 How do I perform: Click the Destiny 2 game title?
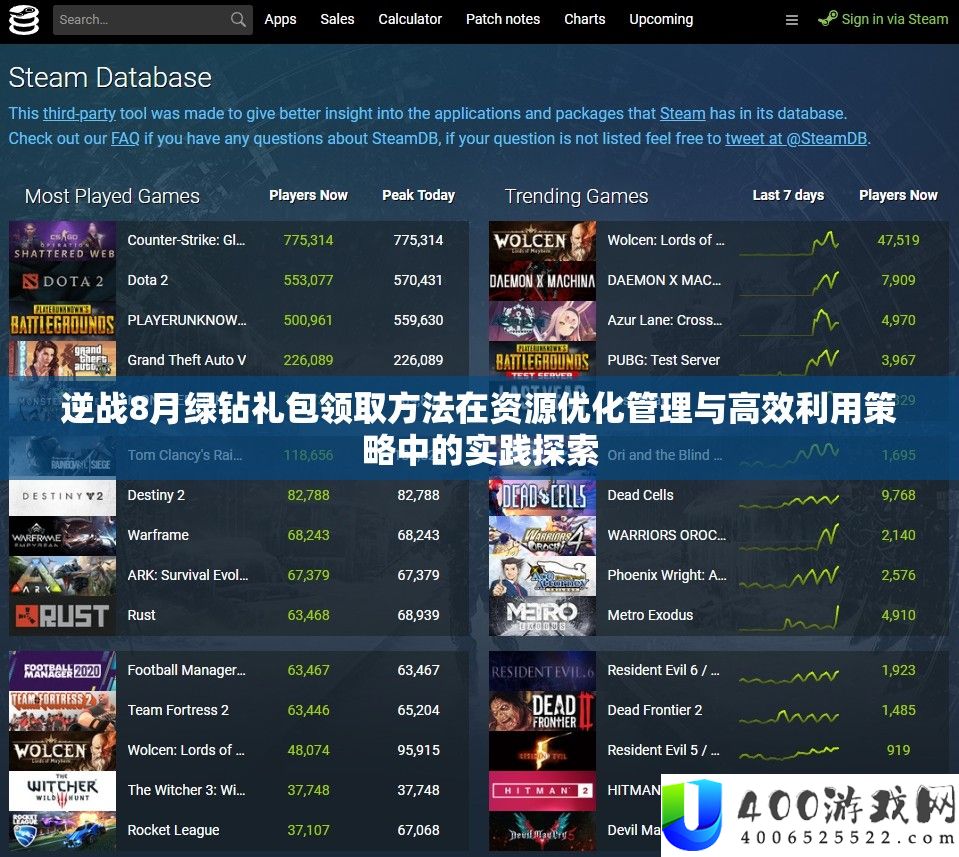pos(156,495)
